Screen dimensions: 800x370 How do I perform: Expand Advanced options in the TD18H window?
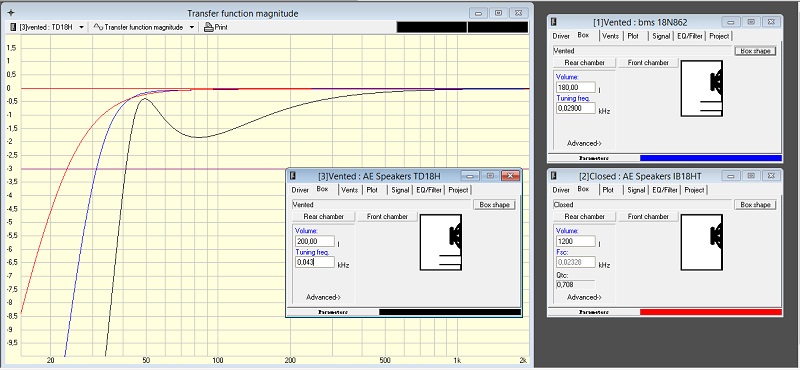point(323,297)
